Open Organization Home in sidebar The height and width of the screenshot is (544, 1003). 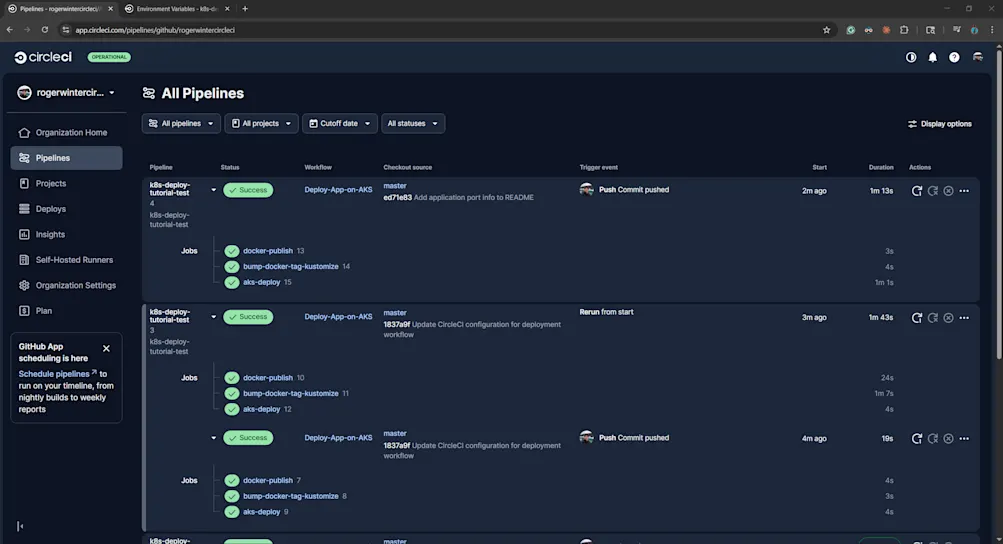coord(67,132)
